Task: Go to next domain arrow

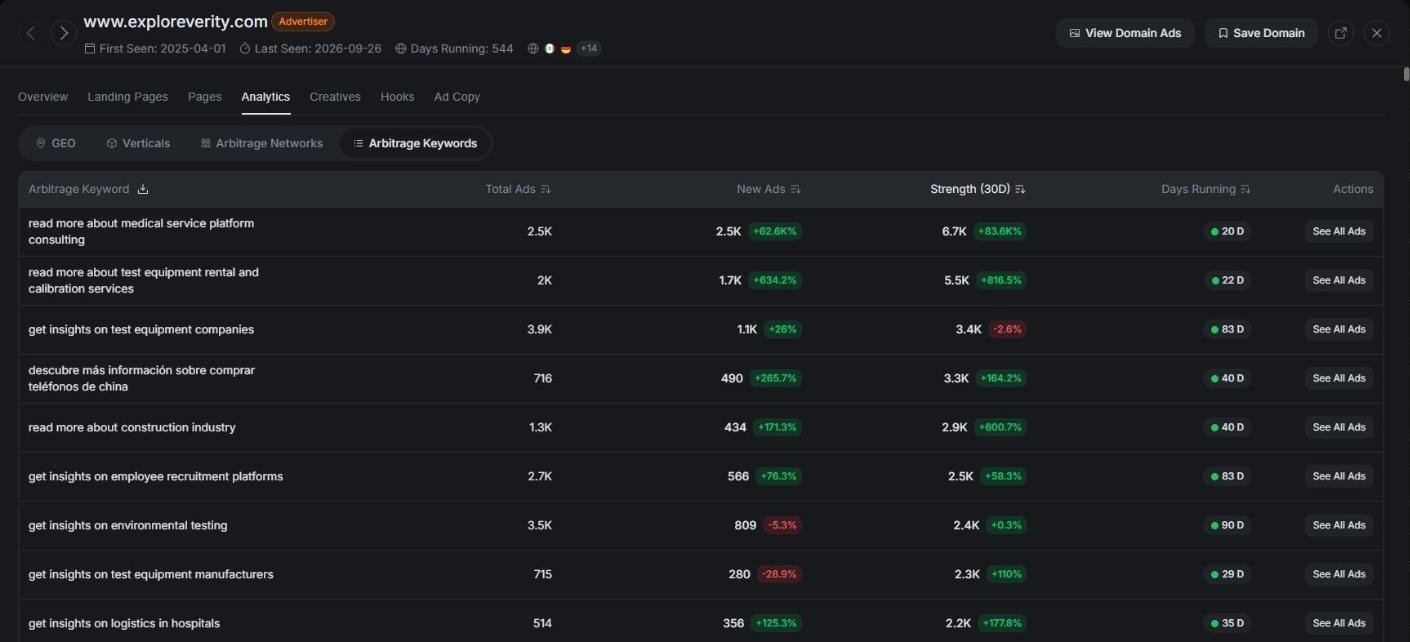Action: pos(64,33)
